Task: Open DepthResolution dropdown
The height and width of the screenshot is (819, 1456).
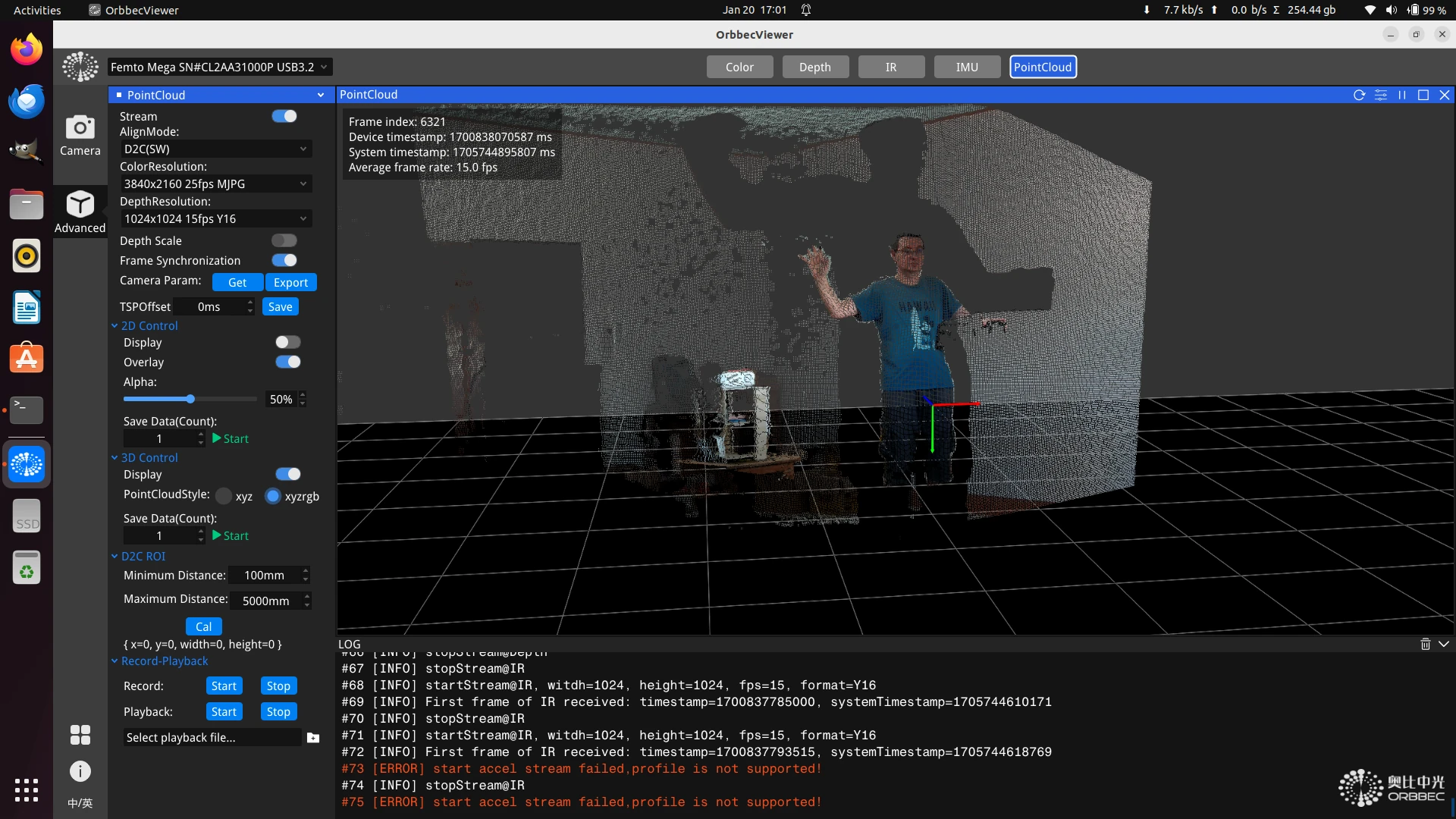Action: click(216, 218)
